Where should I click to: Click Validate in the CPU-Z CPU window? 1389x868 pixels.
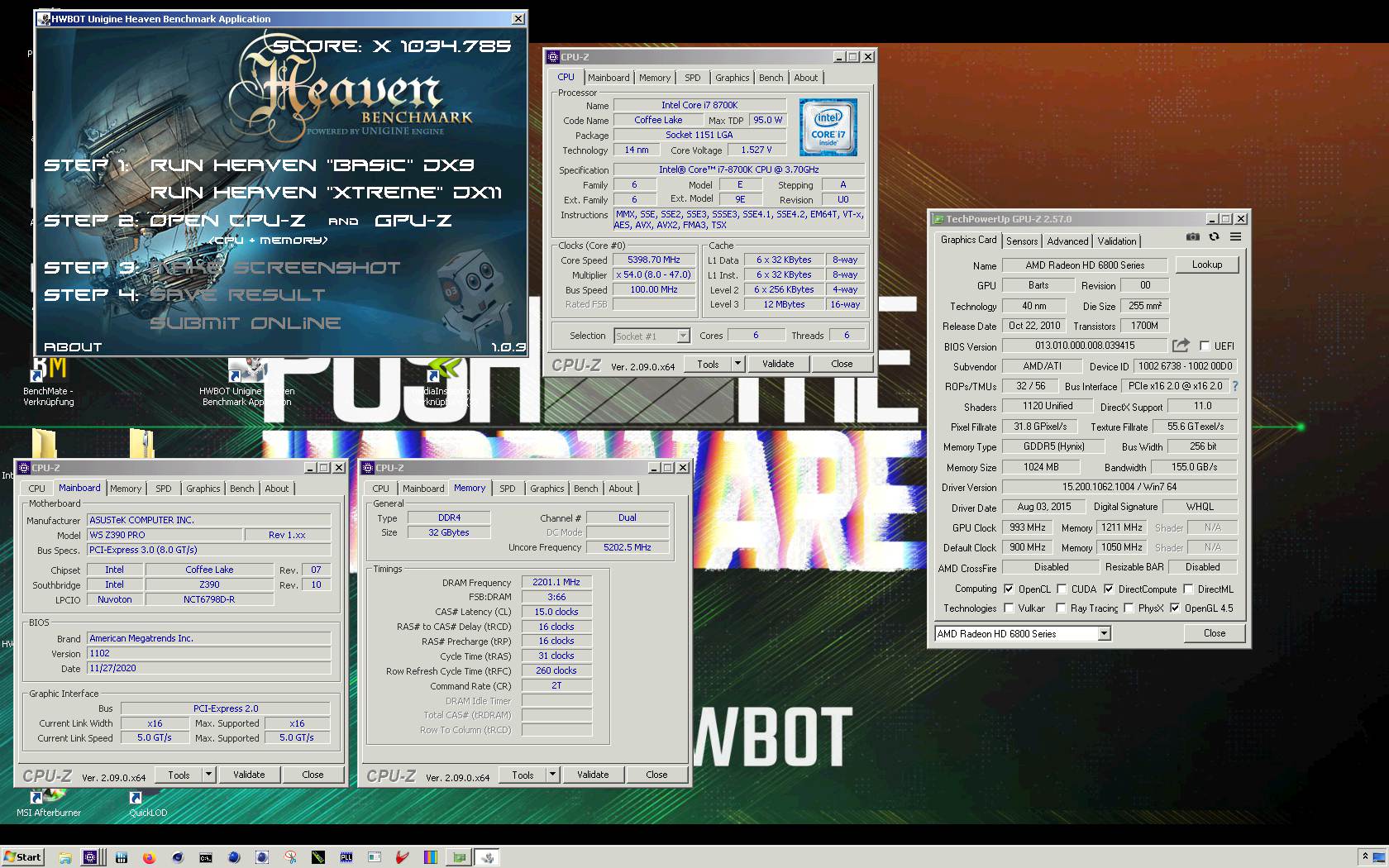pos(778,364)
